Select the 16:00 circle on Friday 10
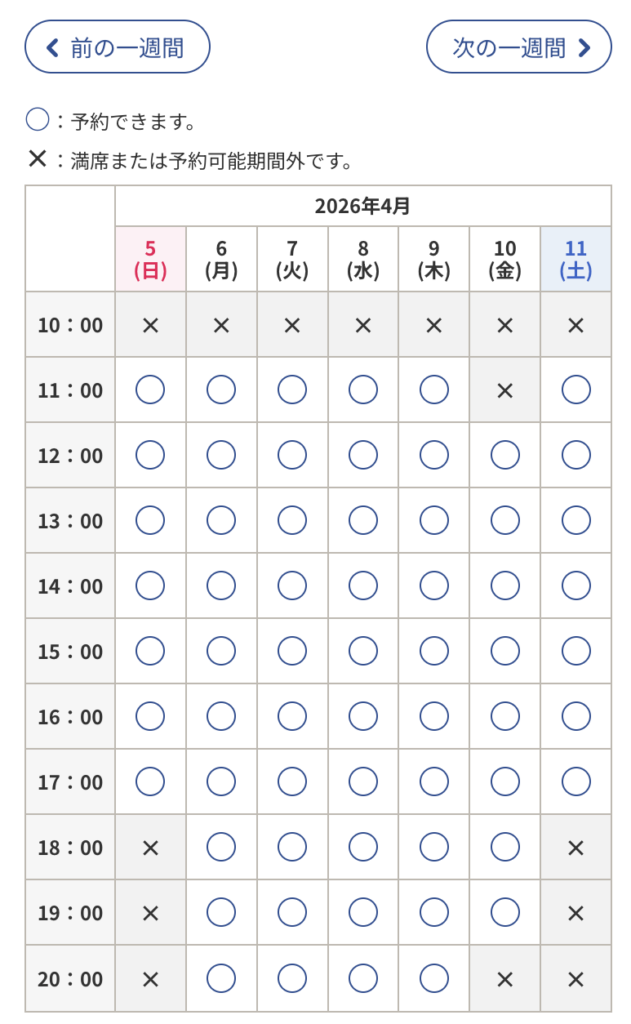 coord(505,716)
